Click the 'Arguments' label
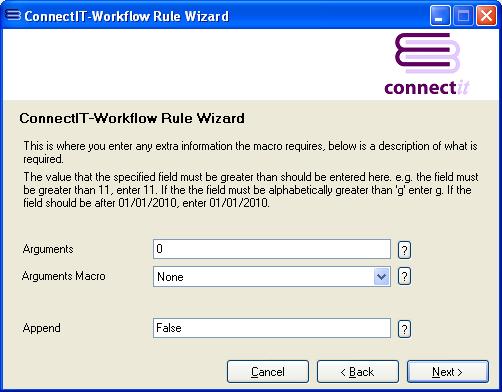 click(48, 249)
